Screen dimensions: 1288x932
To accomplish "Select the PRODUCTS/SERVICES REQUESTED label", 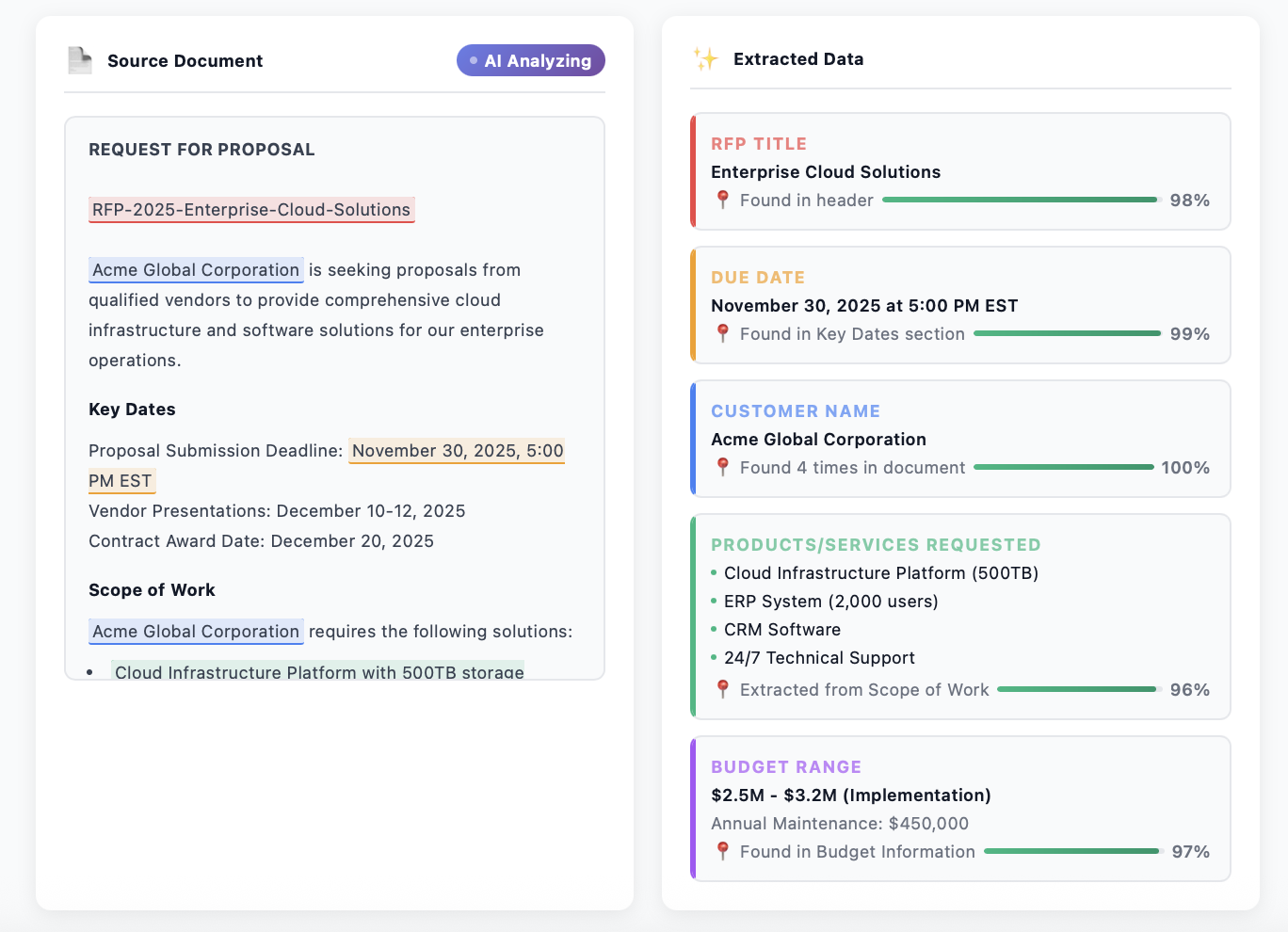I will pyautogui.click(x=876, y=545).
